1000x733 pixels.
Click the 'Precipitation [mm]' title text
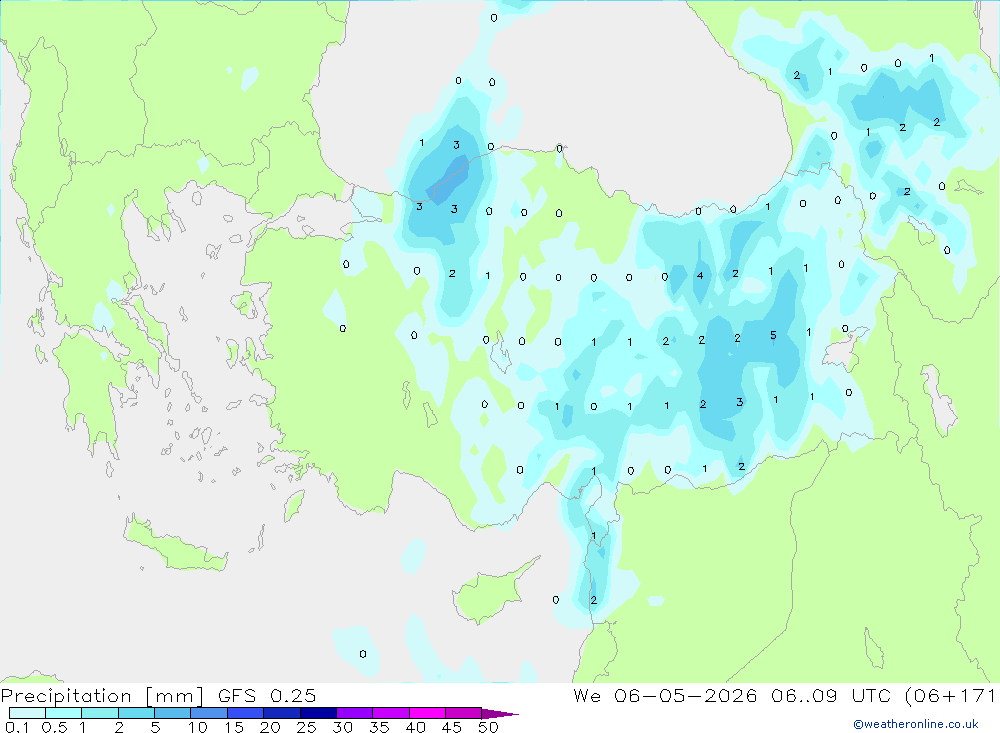click(103, 696)
